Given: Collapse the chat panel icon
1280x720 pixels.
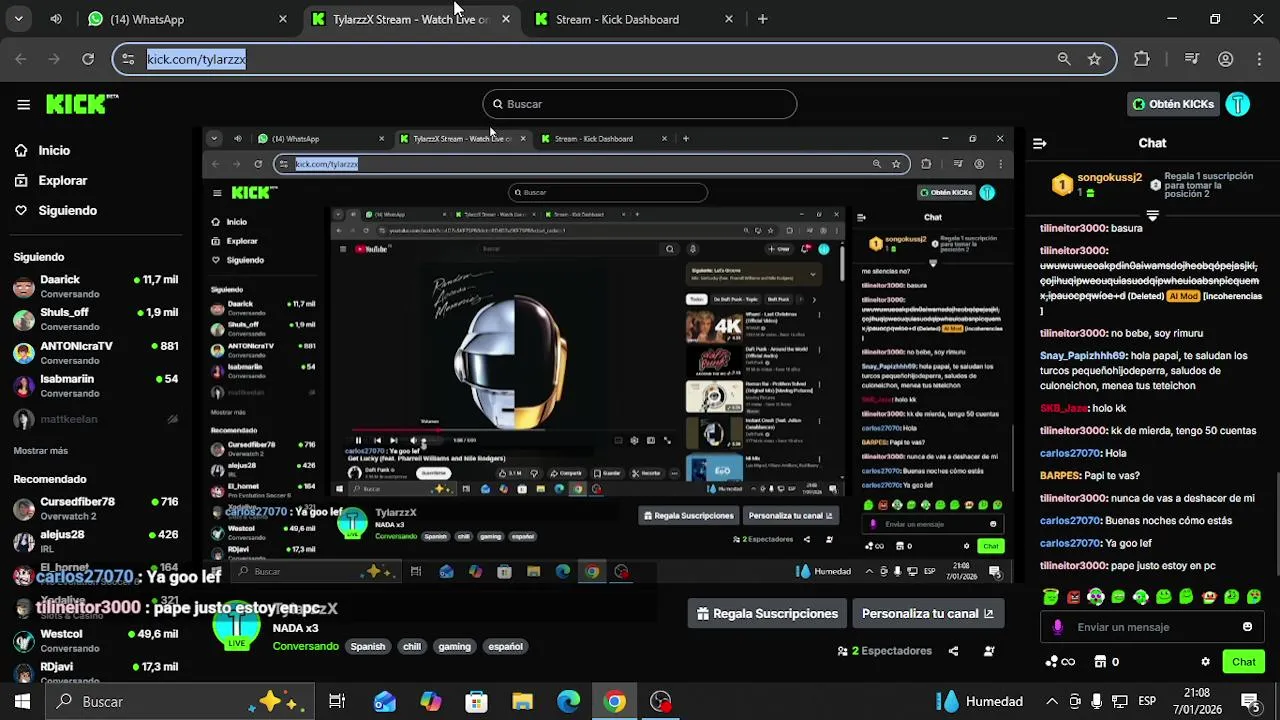Looking at the screenshot, I should click(x=1040, y=143).
